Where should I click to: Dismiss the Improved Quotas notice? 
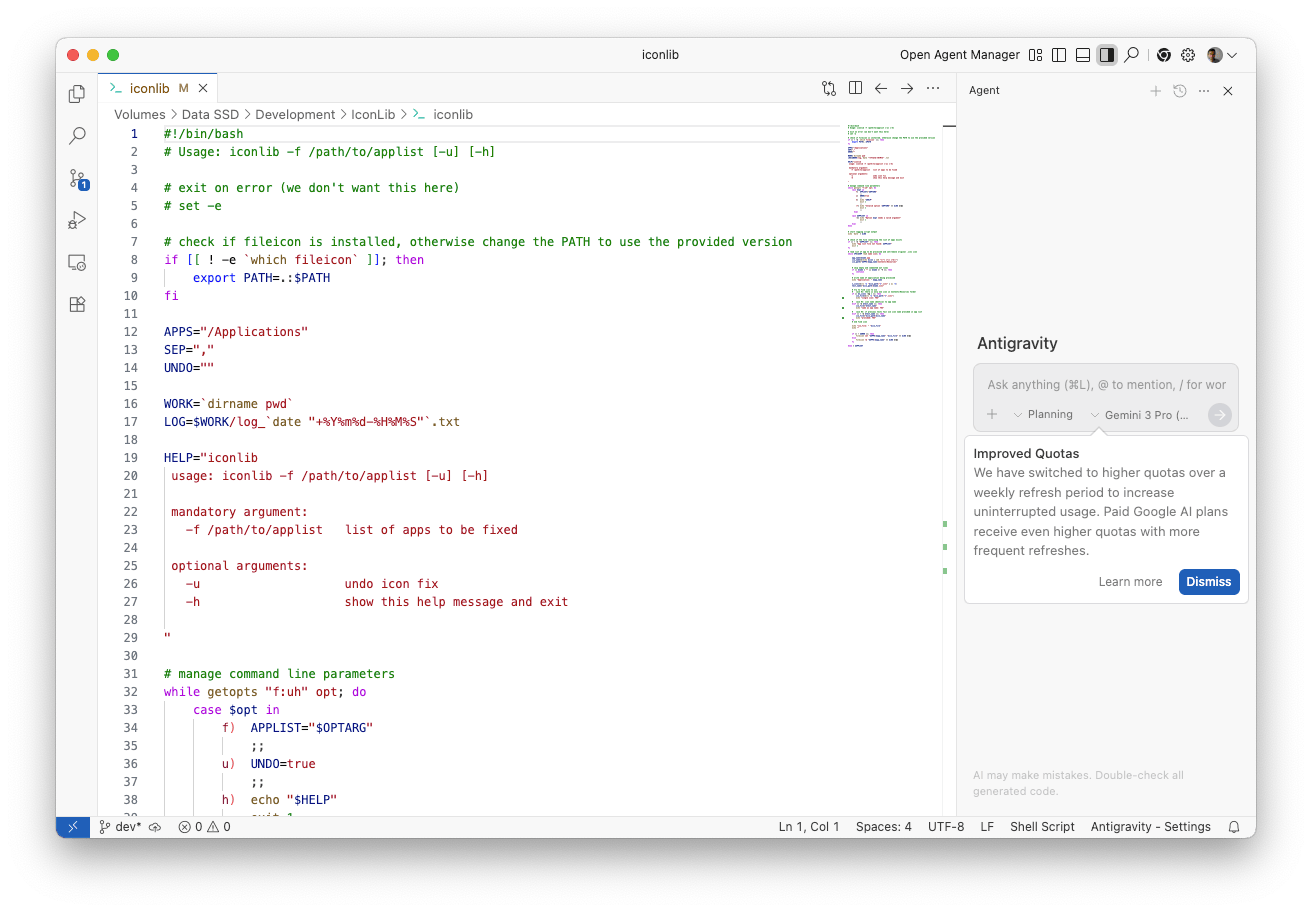tap(1208, 582)
